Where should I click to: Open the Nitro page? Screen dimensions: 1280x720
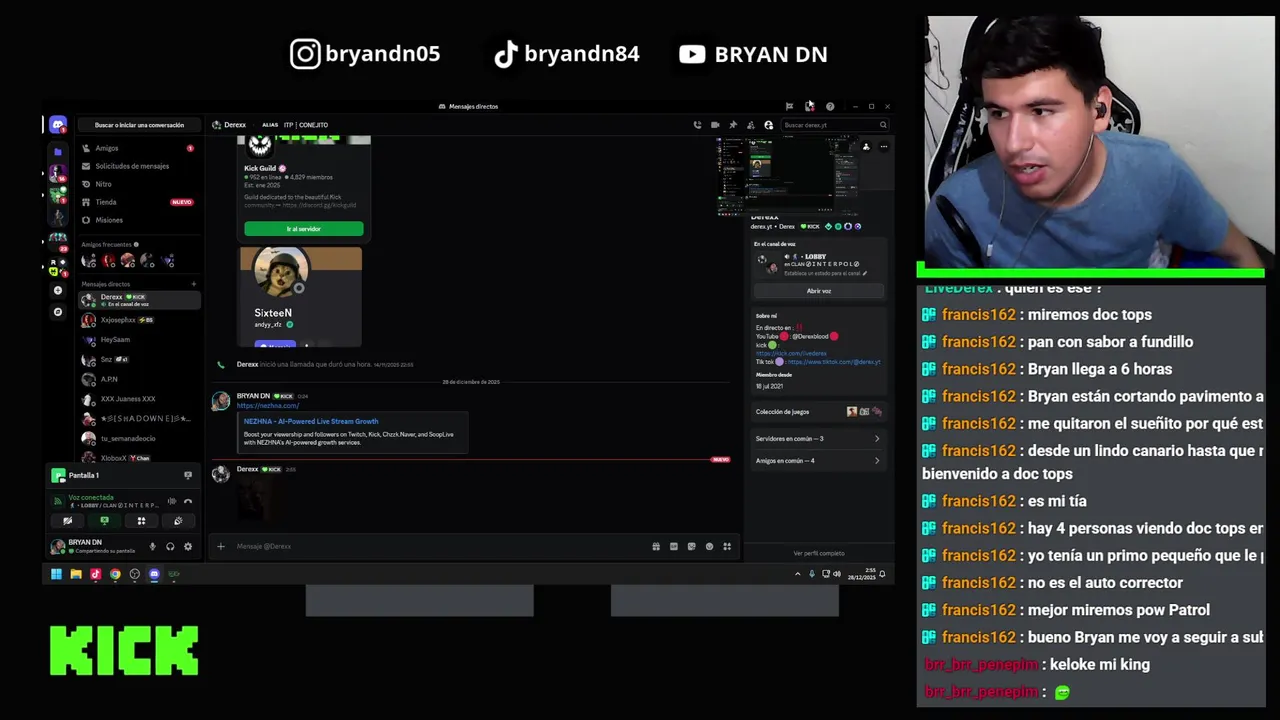click(x=138, y=184)
